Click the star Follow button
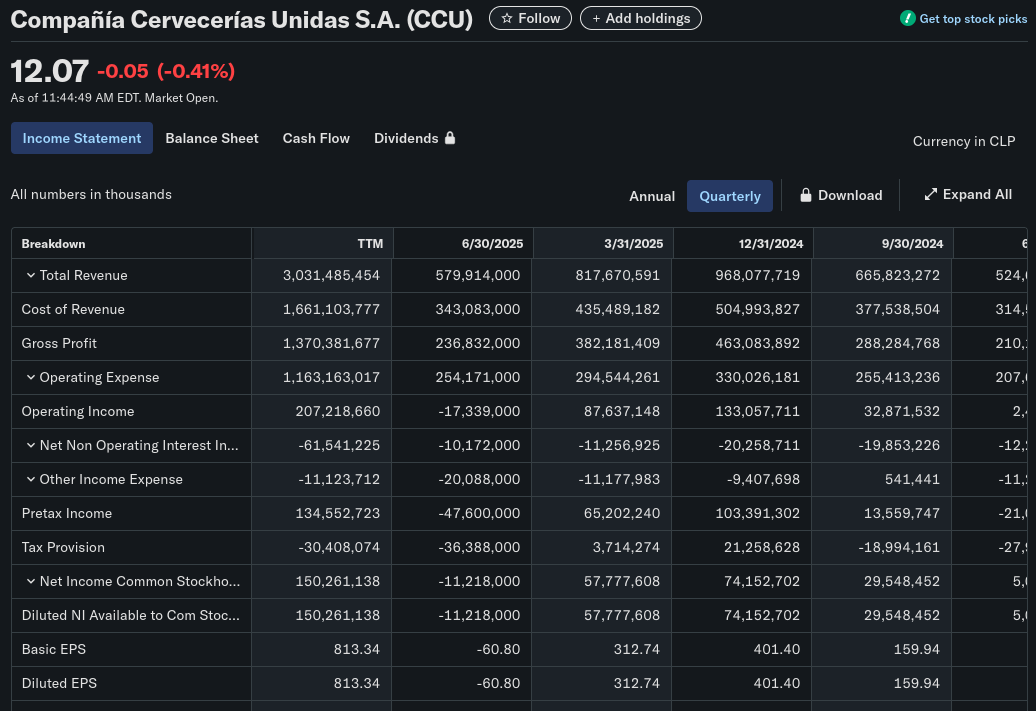Image resolution: width=1036 pixels, height=711 pixels. [530, 18]
